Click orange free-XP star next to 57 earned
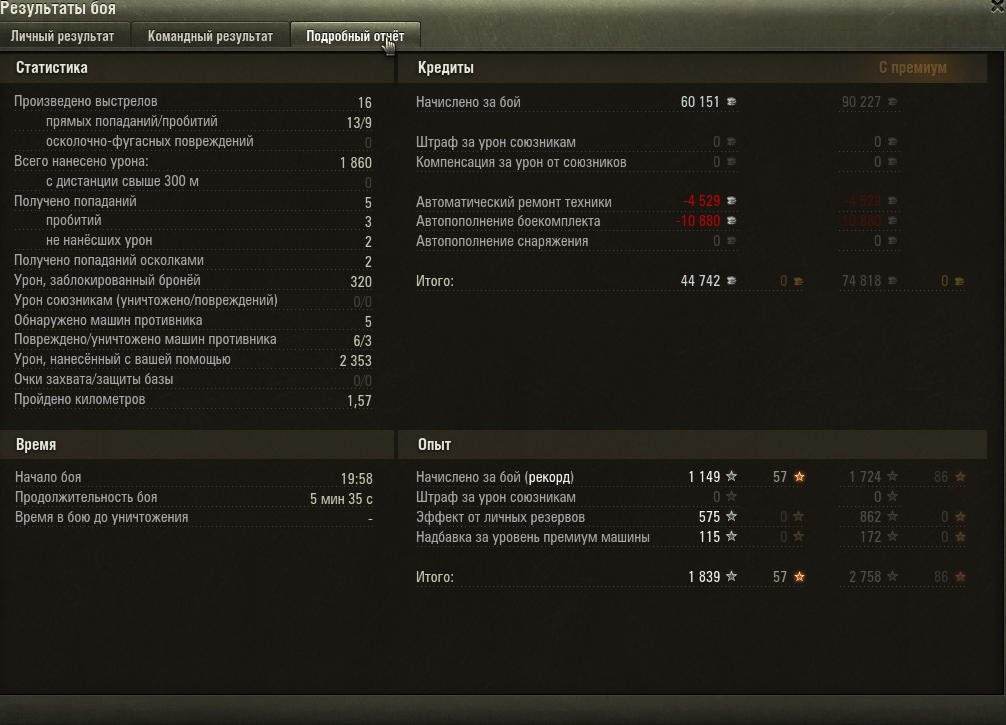This screenshot has width=1006, height=725. [799, 476]
